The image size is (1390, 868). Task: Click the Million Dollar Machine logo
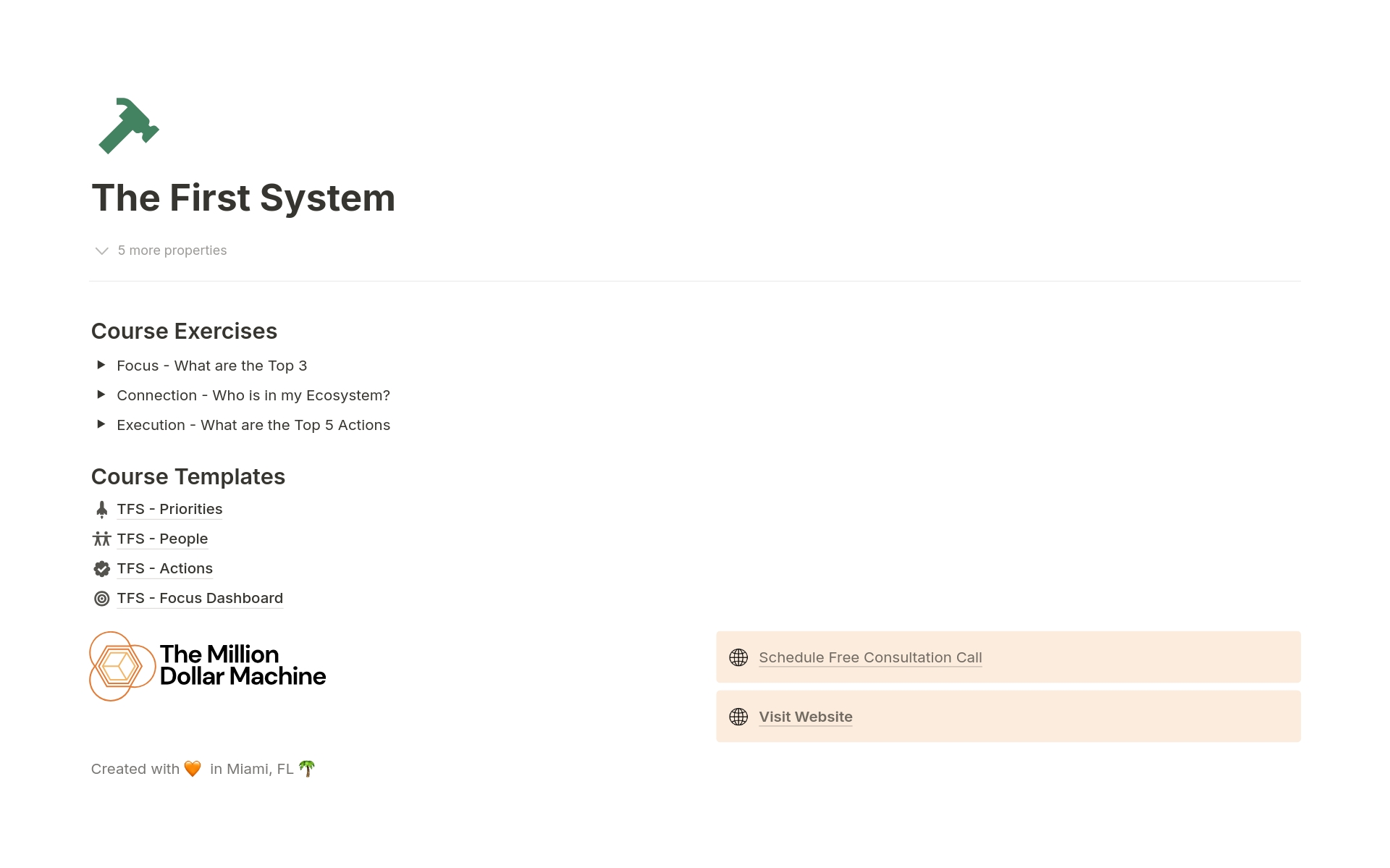point(208,666)
